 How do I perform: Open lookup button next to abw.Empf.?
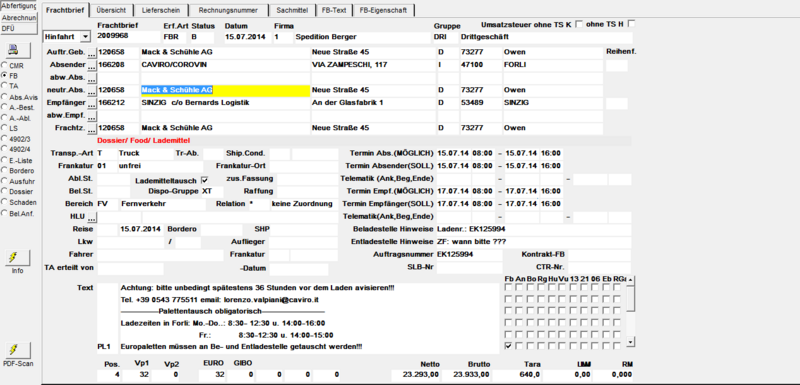[x=91, y=116]
